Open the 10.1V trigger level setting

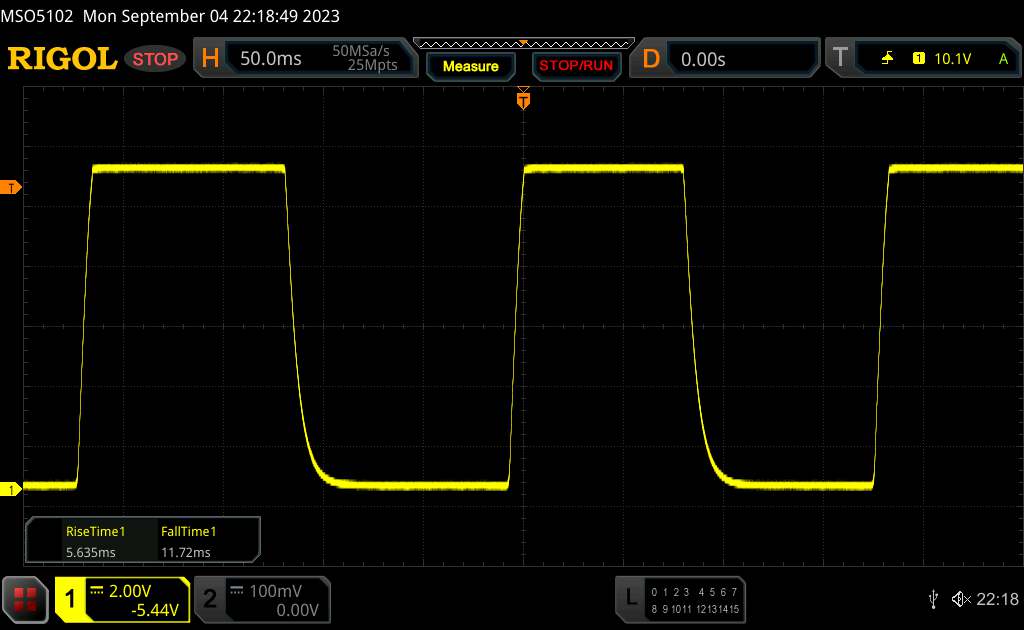point(955,59)
